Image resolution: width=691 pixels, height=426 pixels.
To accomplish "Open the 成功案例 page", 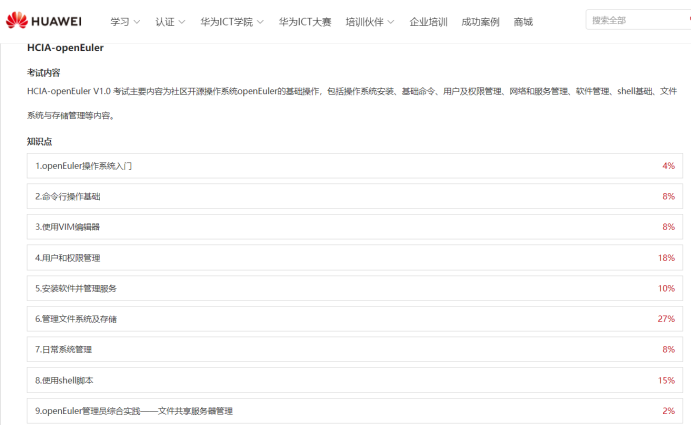I will (x=480, y=22).
